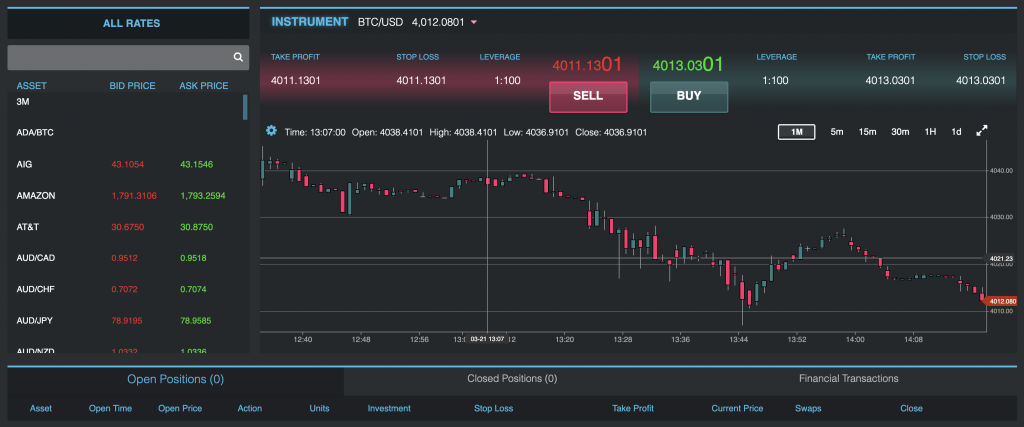
Task: Click the asset search input field
Action: coord(118,58)
